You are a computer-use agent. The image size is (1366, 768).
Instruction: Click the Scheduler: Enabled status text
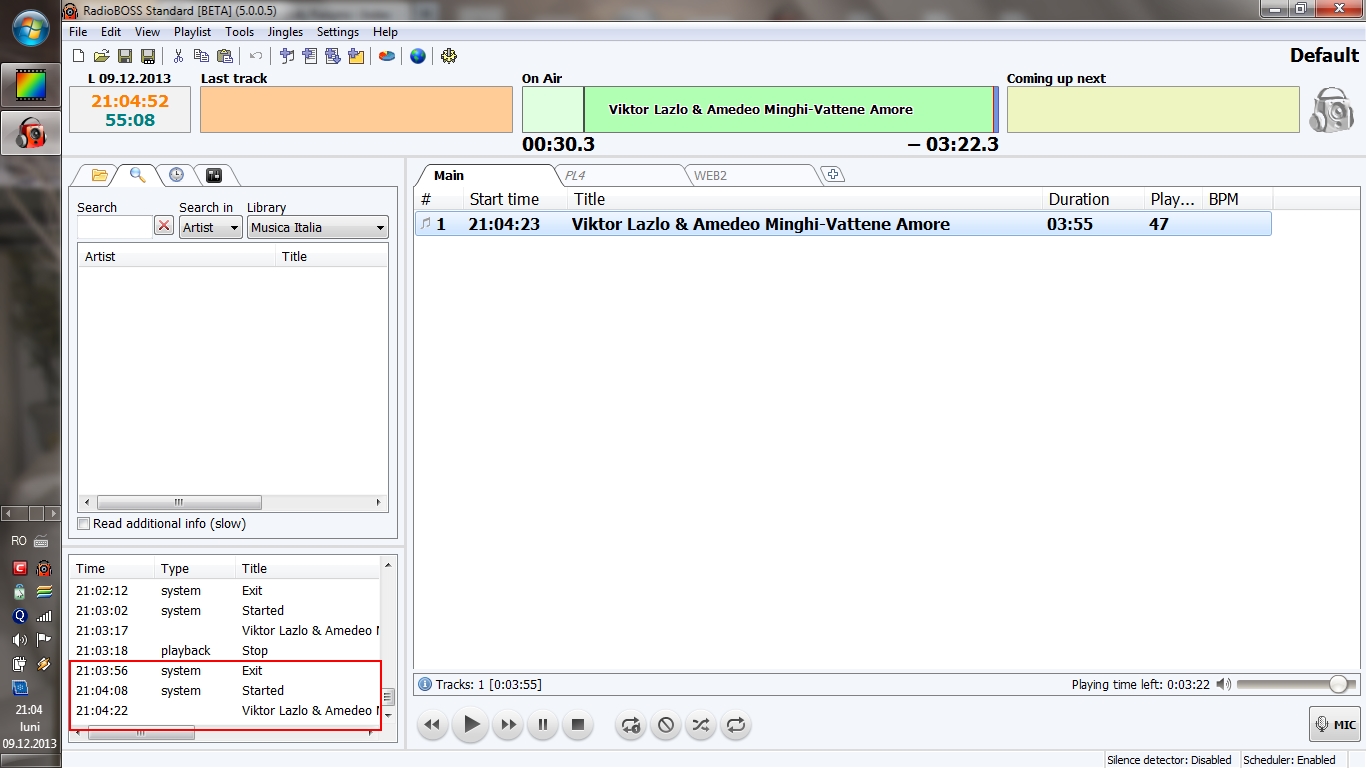coord(1288,760)
